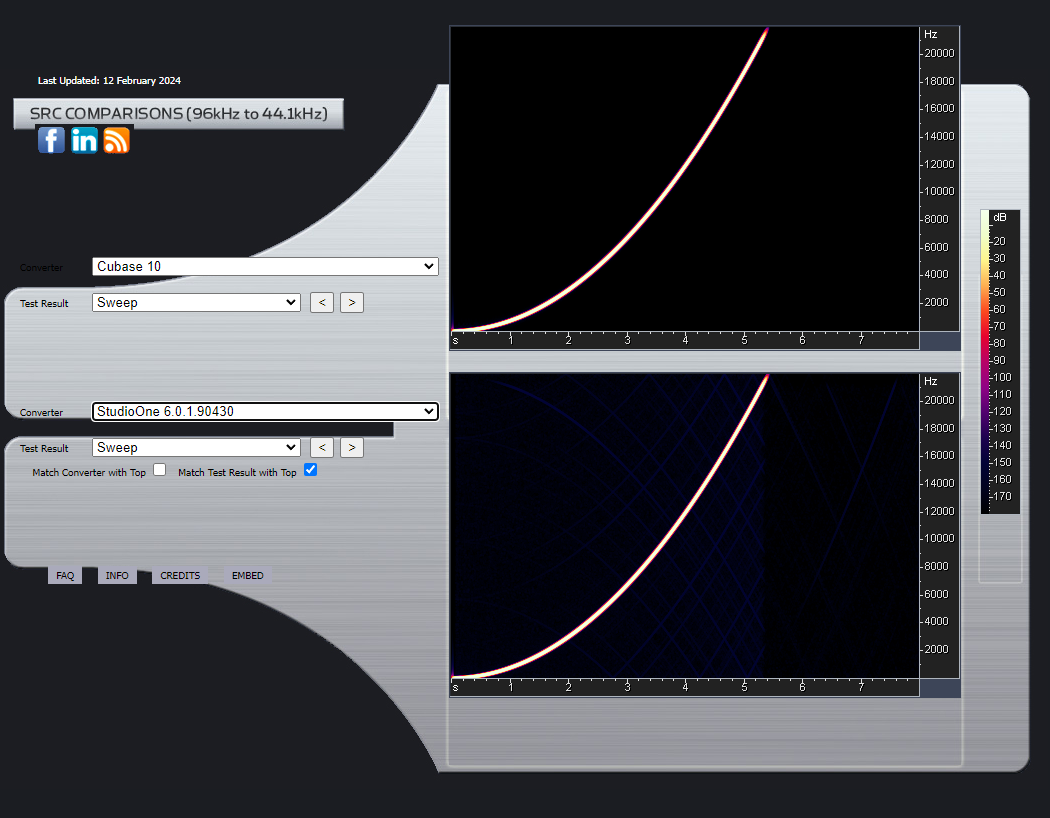
Task: Open the Facebook share icon
Action: tap(52, 140)
